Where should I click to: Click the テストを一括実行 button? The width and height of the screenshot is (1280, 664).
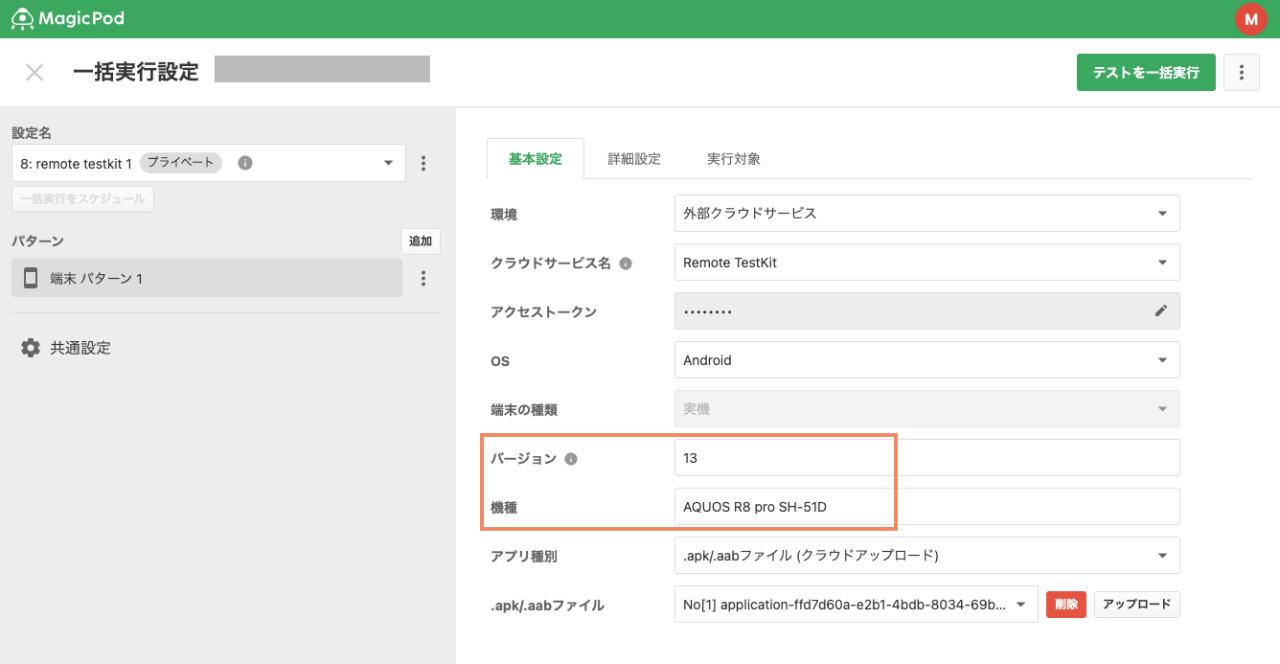pyautogui.click(x=1145, y=72)
